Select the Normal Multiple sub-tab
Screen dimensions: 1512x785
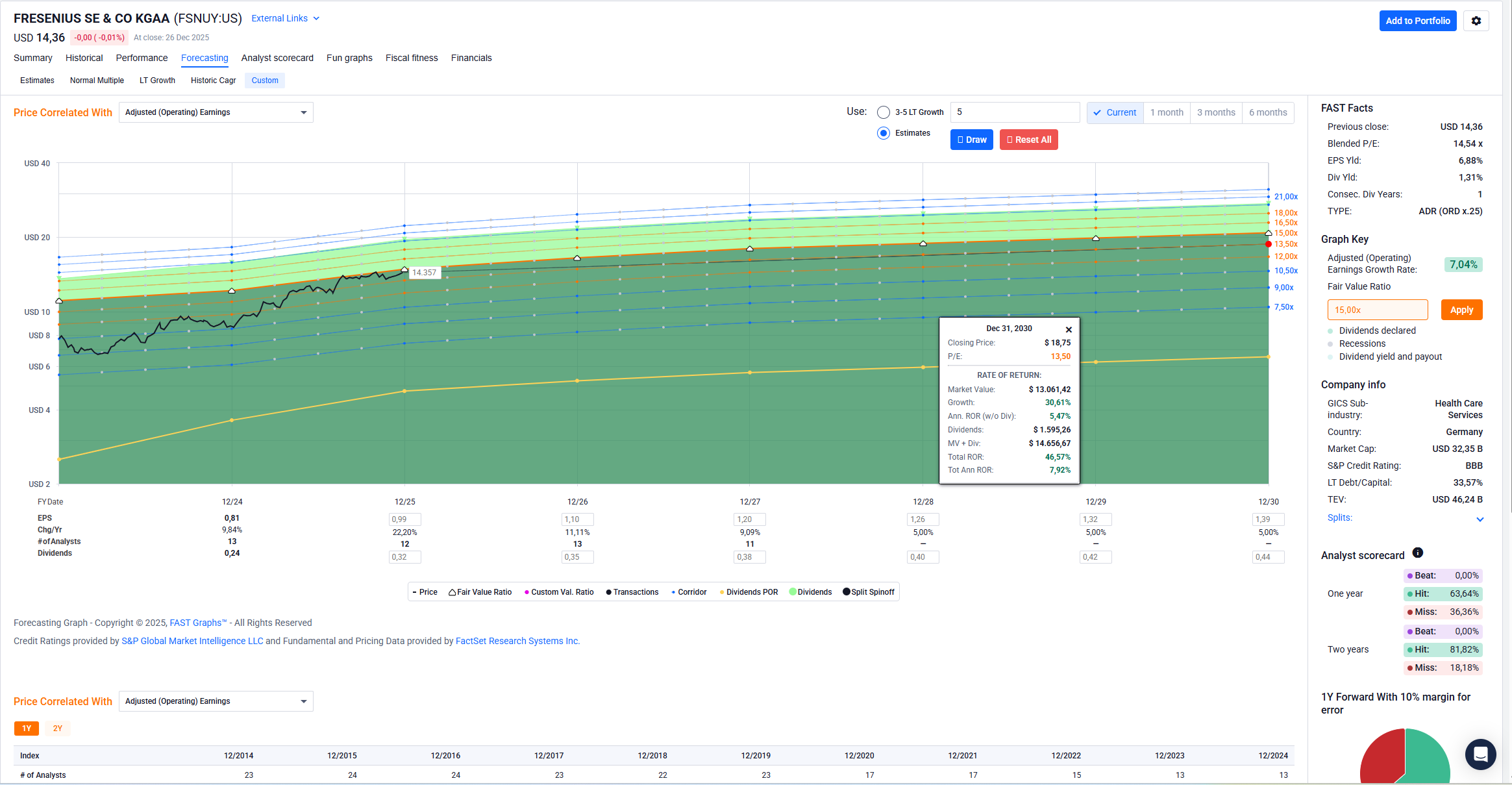click(x=97, y=81)
